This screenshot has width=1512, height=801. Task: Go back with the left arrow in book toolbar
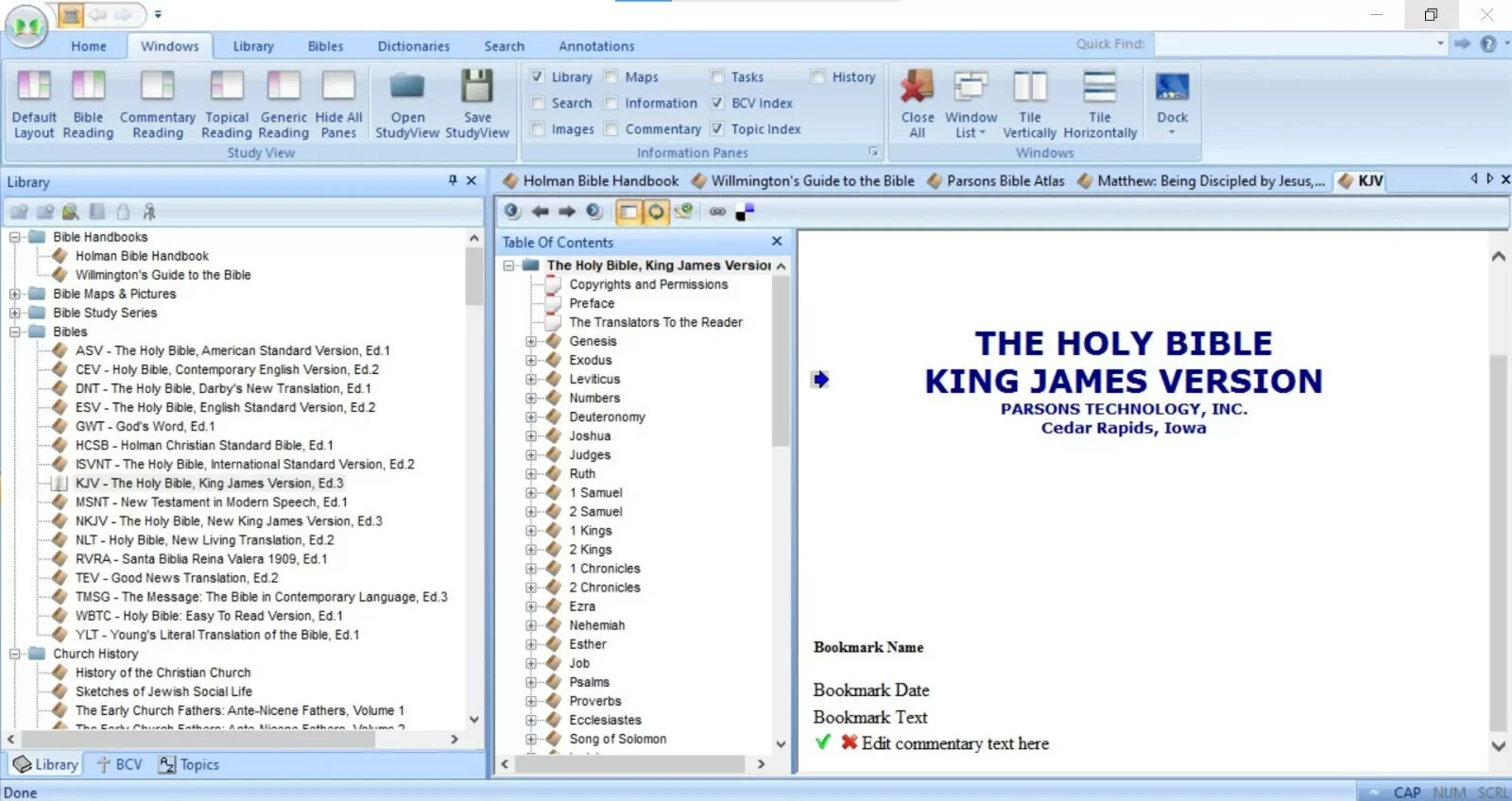click(540, 212)
